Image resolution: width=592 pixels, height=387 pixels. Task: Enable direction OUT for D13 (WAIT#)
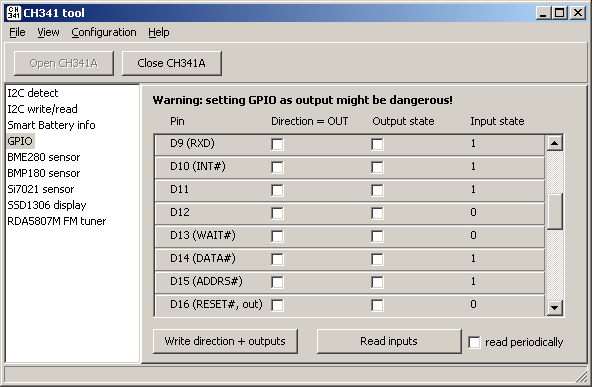pyautogui.click(x=277, y=236)
